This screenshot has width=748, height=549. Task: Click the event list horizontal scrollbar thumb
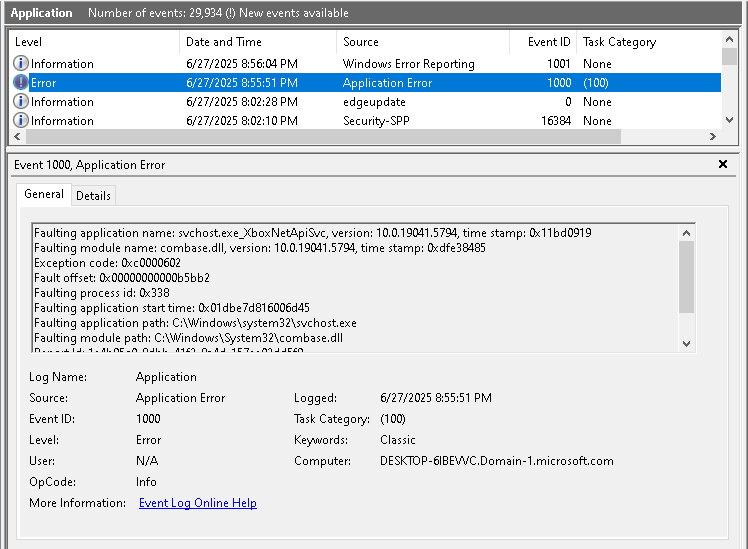pyautogui.click(x=323, y=136)
